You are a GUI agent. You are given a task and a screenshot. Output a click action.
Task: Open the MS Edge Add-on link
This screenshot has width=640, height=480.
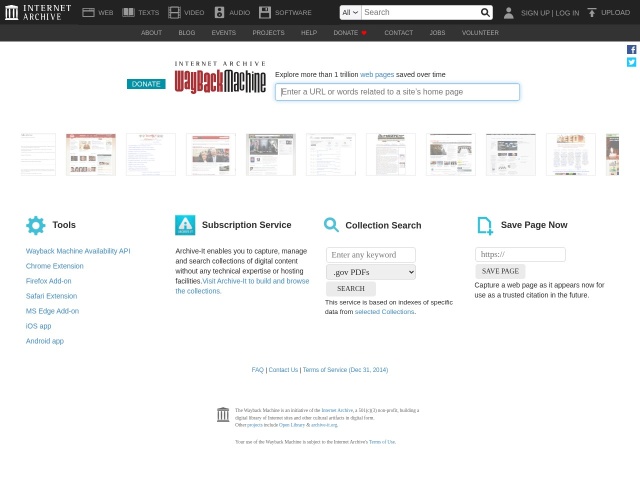pyautogui.click(x=52, y=311)
